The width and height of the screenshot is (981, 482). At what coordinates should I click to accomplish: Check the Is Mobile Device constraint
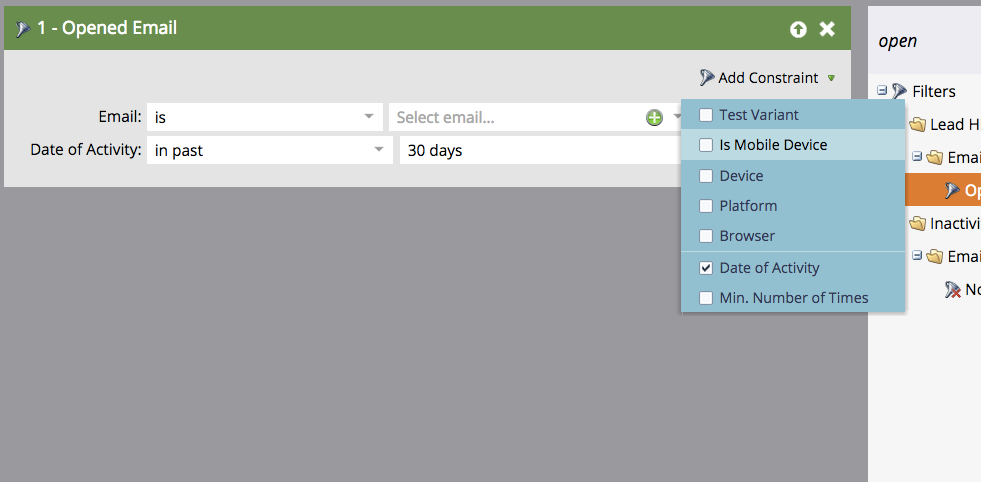(x=706, y=145)
